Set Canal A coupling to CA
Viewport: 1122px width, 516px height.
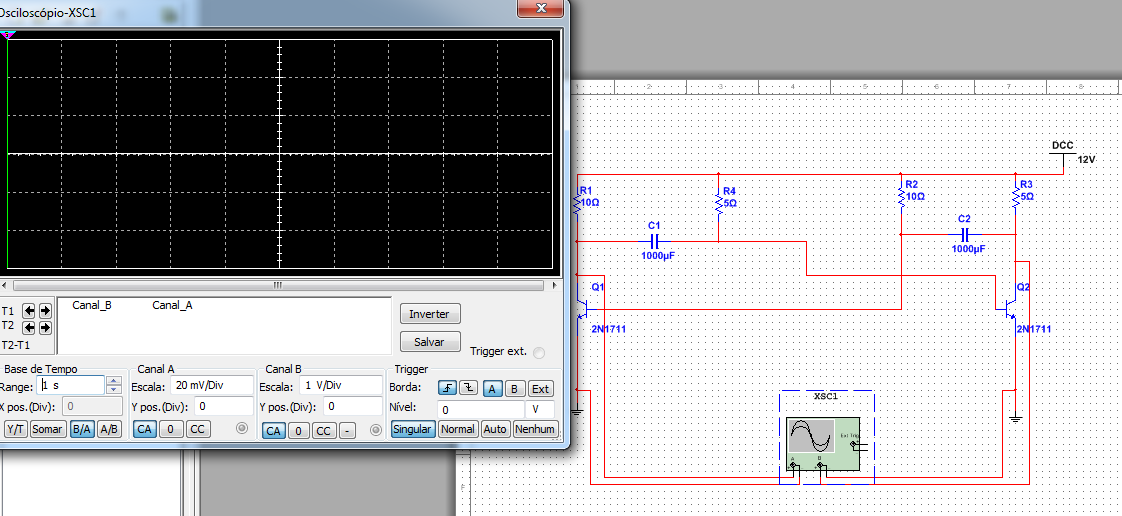click(145, 429)
